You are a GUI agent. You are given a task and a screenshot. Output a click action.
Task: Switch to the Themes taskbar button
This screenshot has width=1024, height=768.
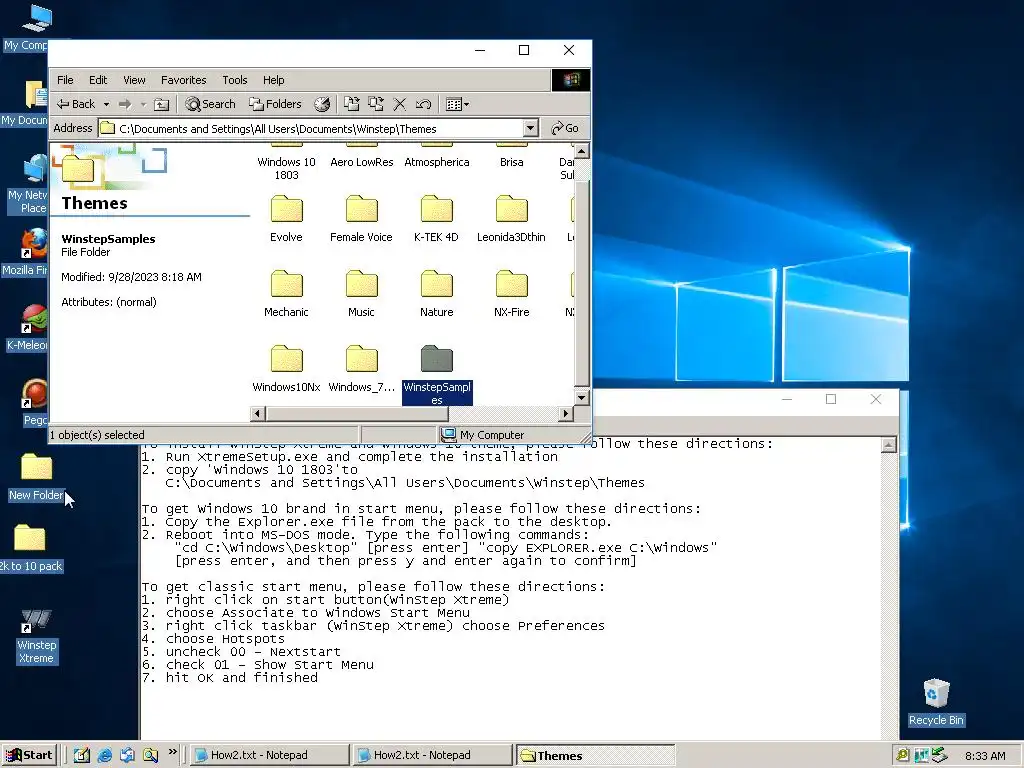tap(595, 756)
